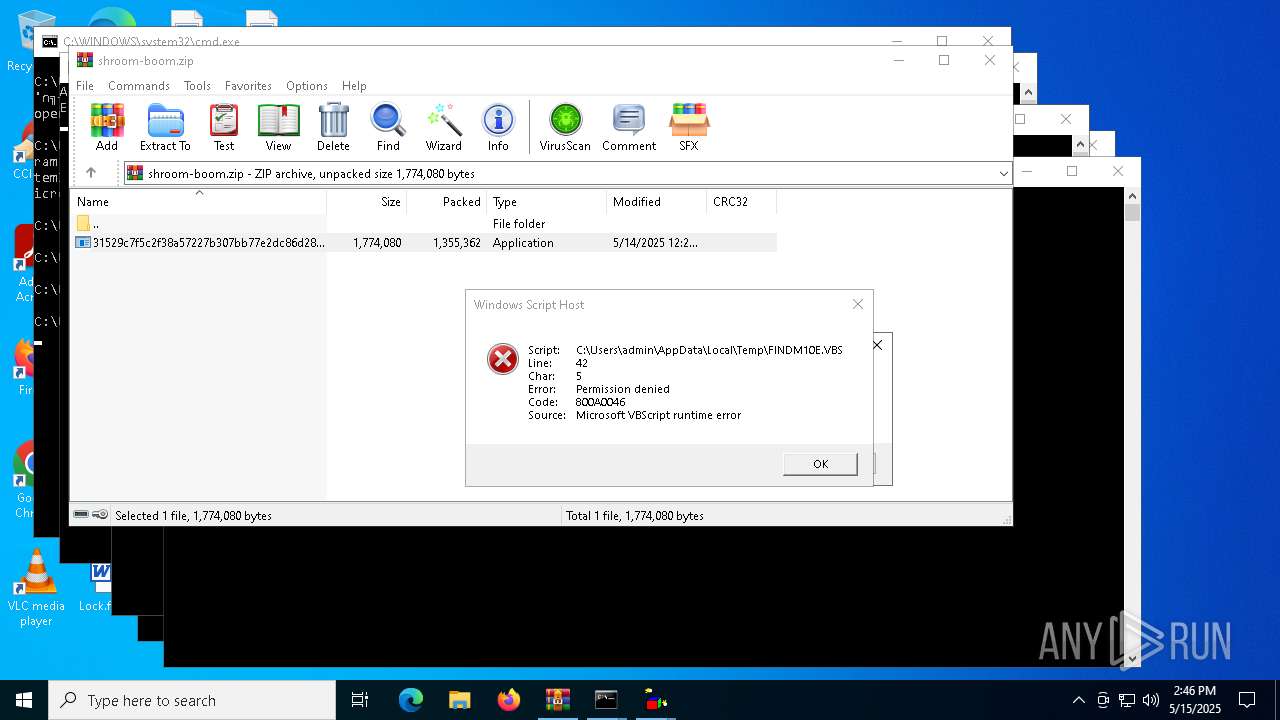The width and height of the screenshot is (1280, 720).
Task: Open the notification center icon
Action: tap(1247, 700)
